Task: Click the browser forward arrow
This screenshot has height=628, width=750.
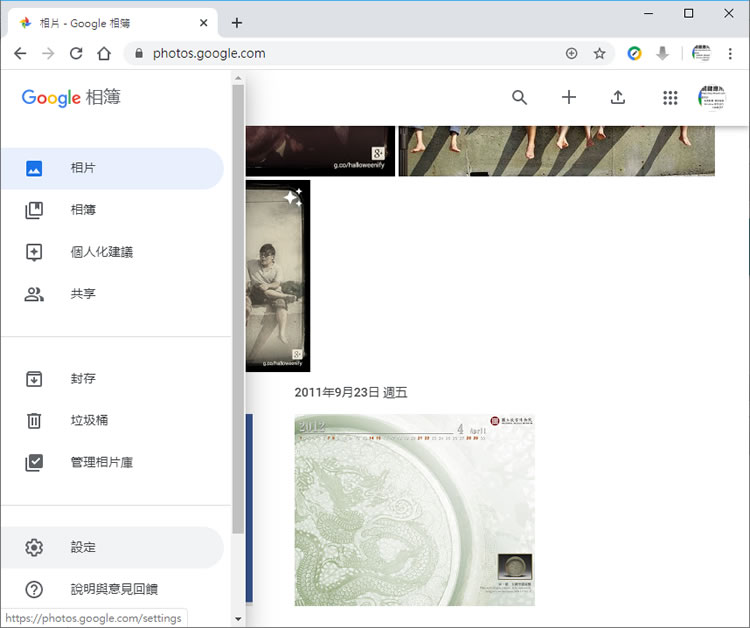Action: 48,54
